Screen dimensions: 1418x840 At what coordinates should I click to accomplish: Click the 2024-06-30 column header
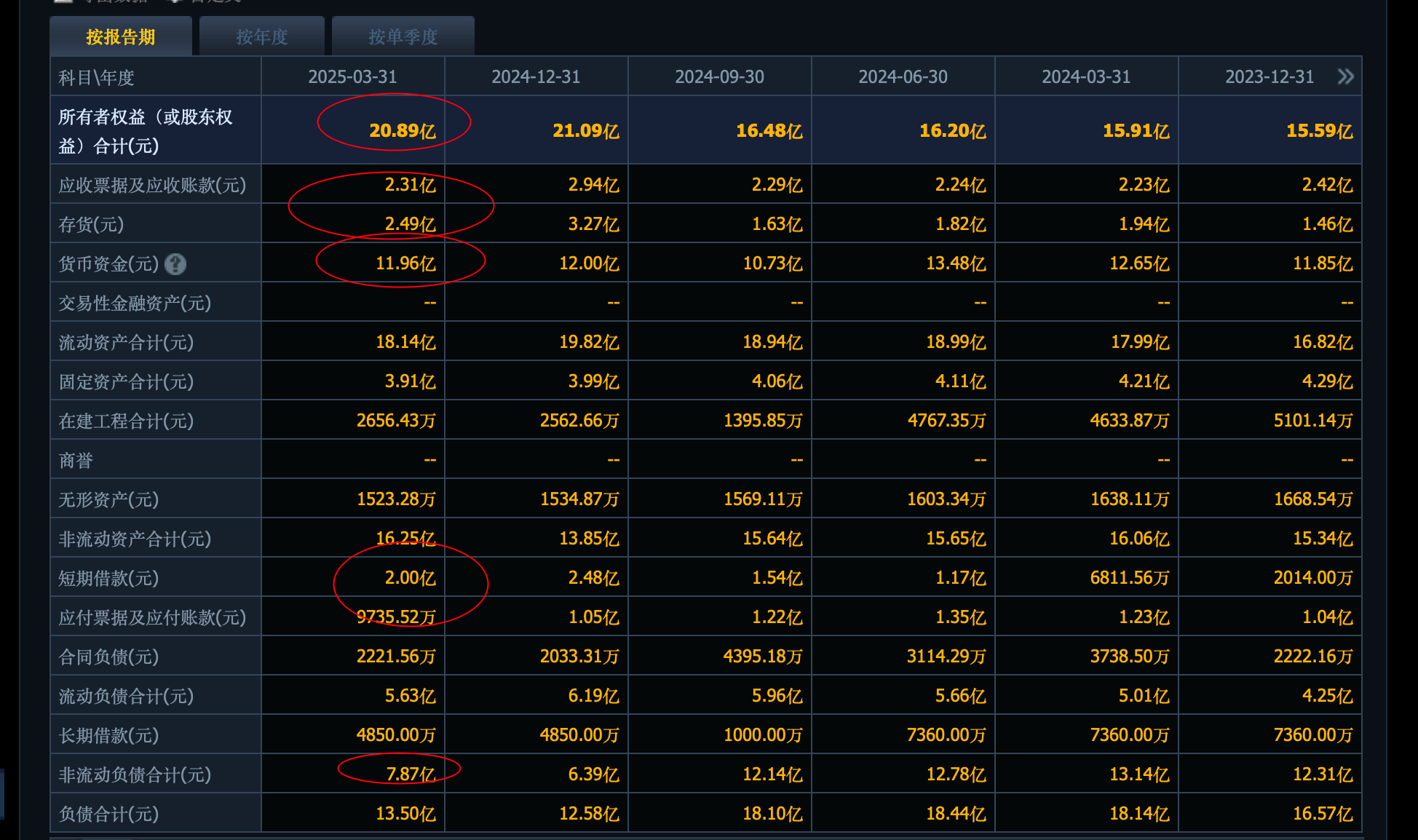[903, 76]
